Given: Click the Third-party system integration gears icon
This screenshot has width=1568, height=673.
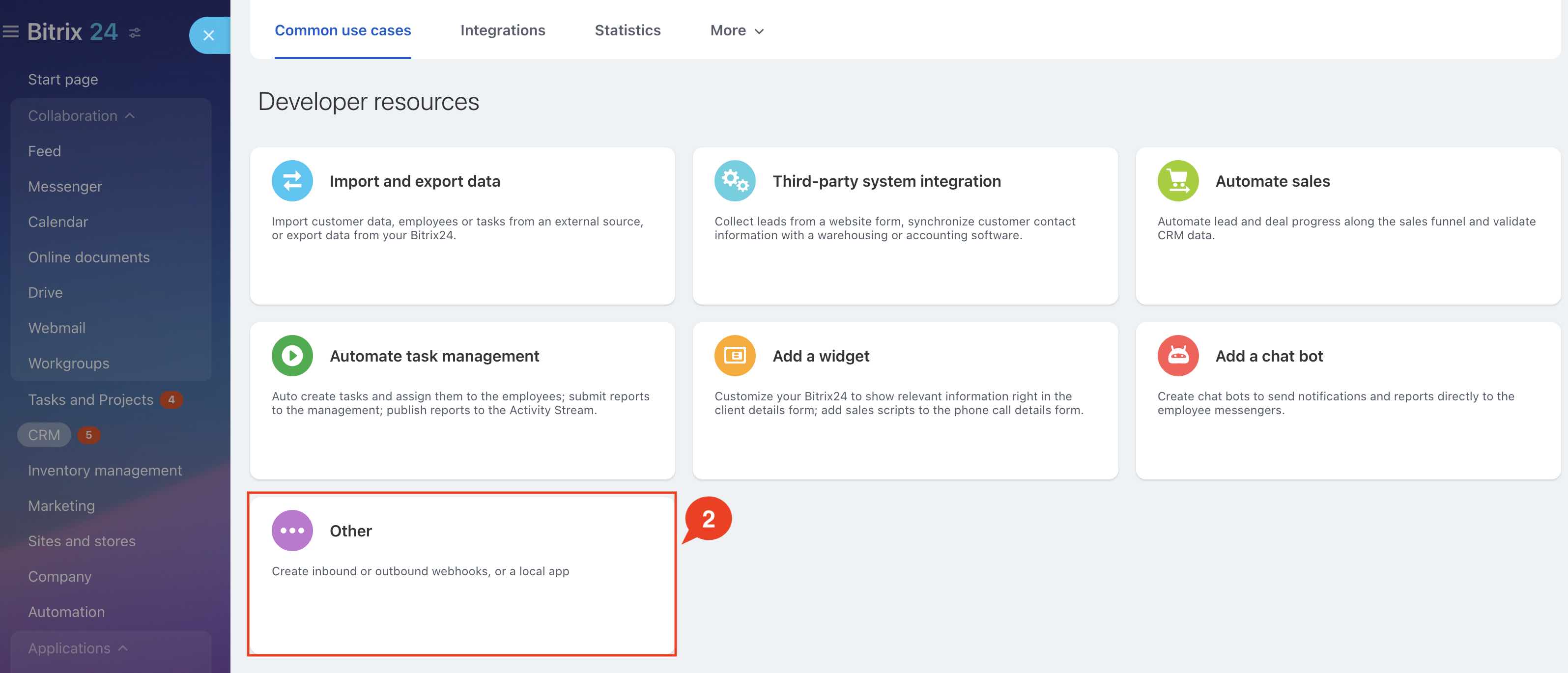Looking at the screenshot, I should (x=735, y=181).
